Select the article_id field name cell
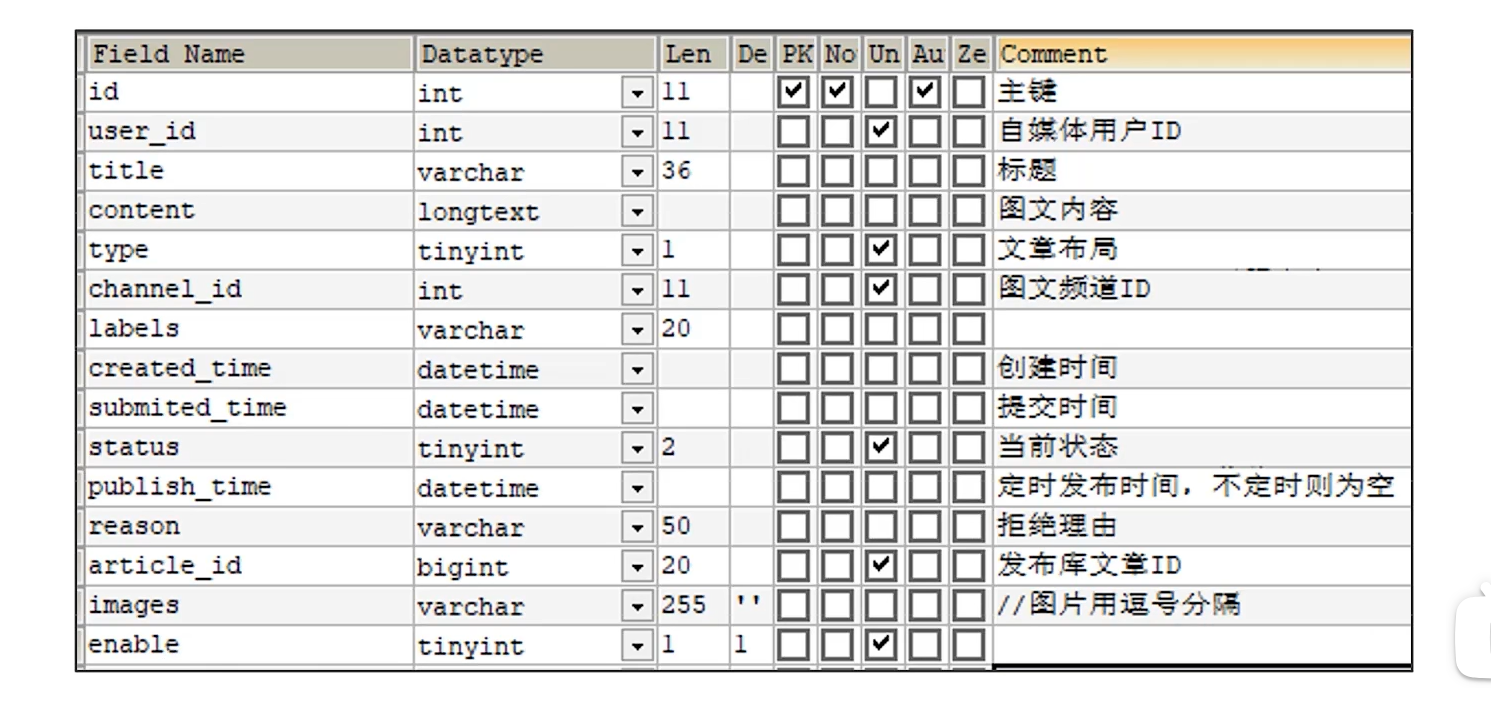This screenshot has height=720, width=1491. pos(249,566)
